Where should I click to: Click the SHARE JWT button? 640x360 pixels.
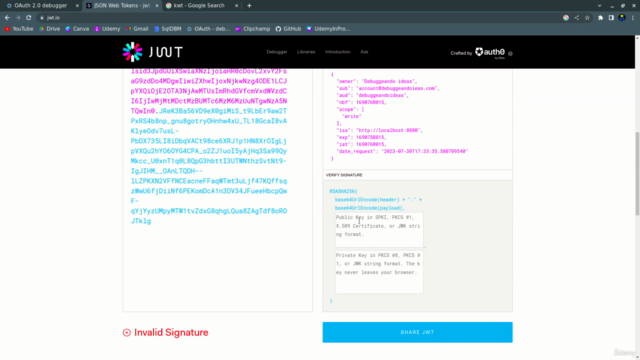[417, 332]
